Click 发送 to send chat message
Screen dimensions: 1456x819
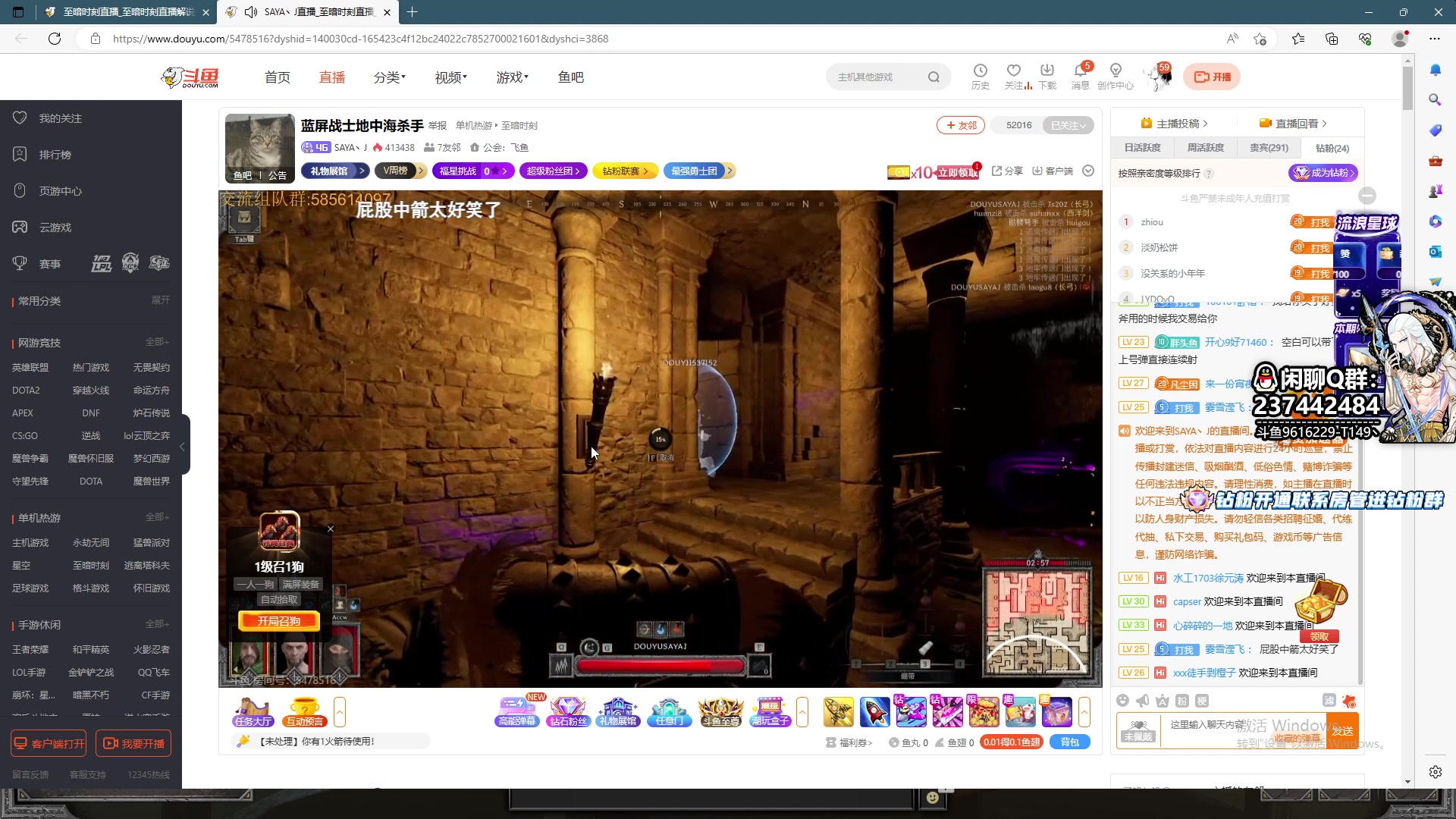tap(1342, 730)
